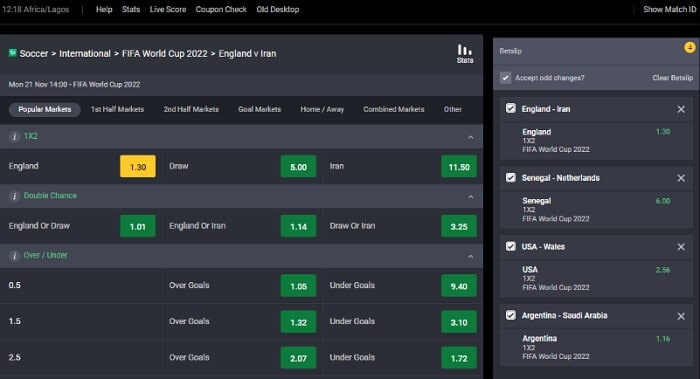This screenshot has width=700, height=379.
Task: Switch to 2nd Half Markets tab
Action: click(x=191, y=109)
